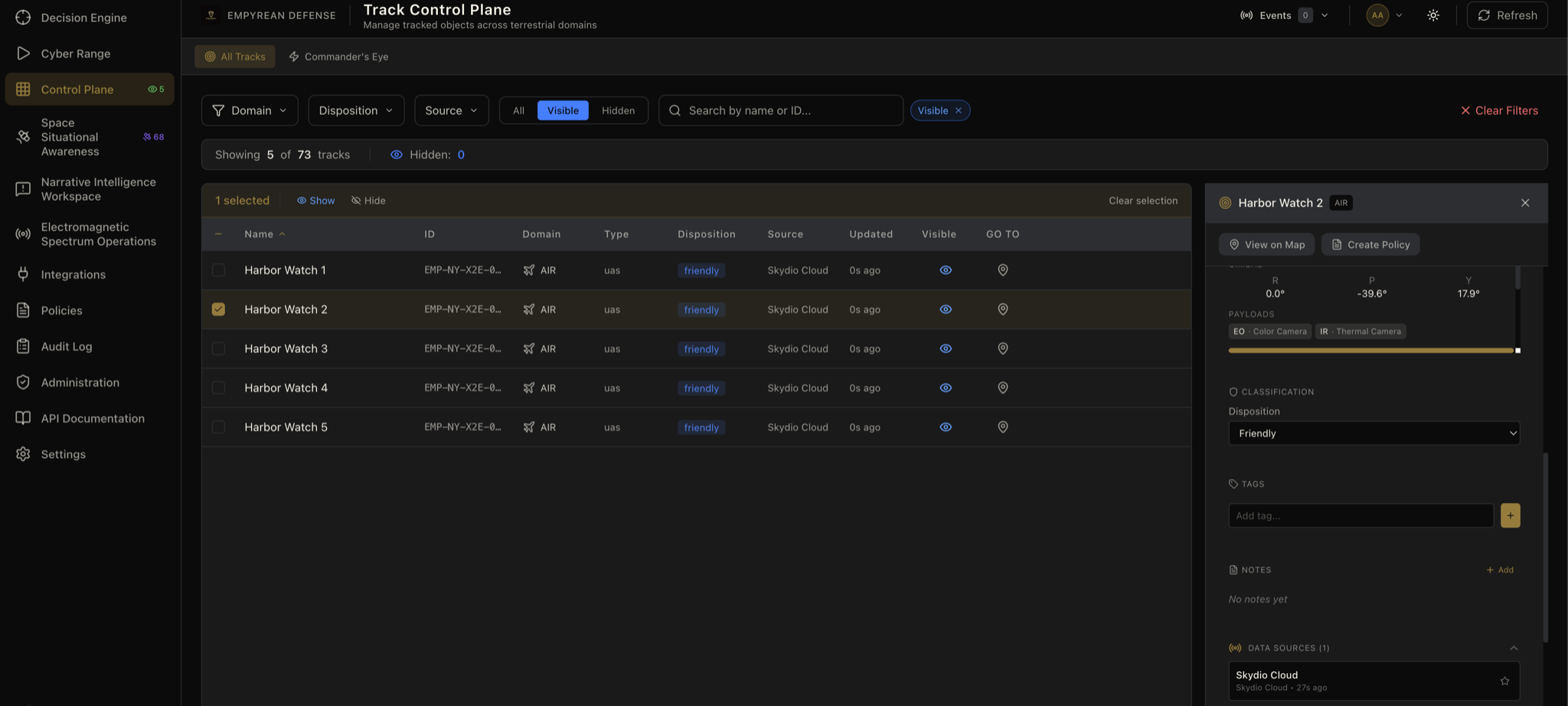
Task: Open the API Documentation book icon
Action: click(23, 418)
